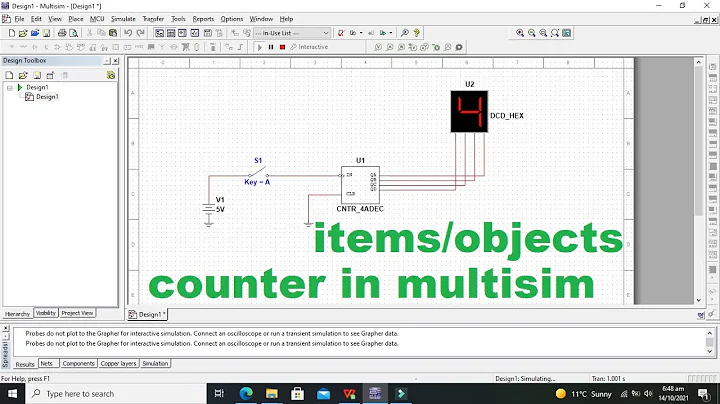Open probe settings gear icon

coord(459,47)
